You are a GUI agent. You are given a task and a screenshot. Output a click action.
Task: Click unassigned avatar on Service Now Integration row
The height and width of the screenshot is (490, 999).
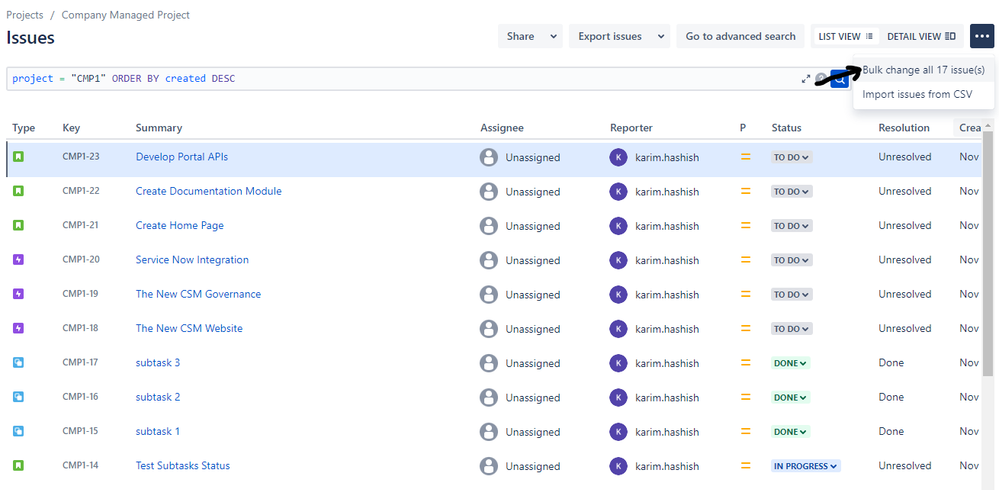489,261
